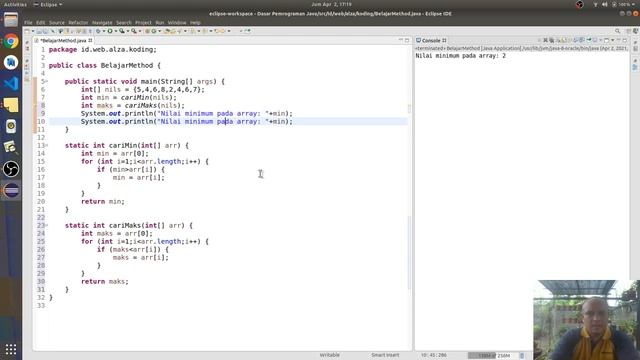This screenshot has width=640, height=360.
Task: Open the Project menu
Action: click(143, 22)
